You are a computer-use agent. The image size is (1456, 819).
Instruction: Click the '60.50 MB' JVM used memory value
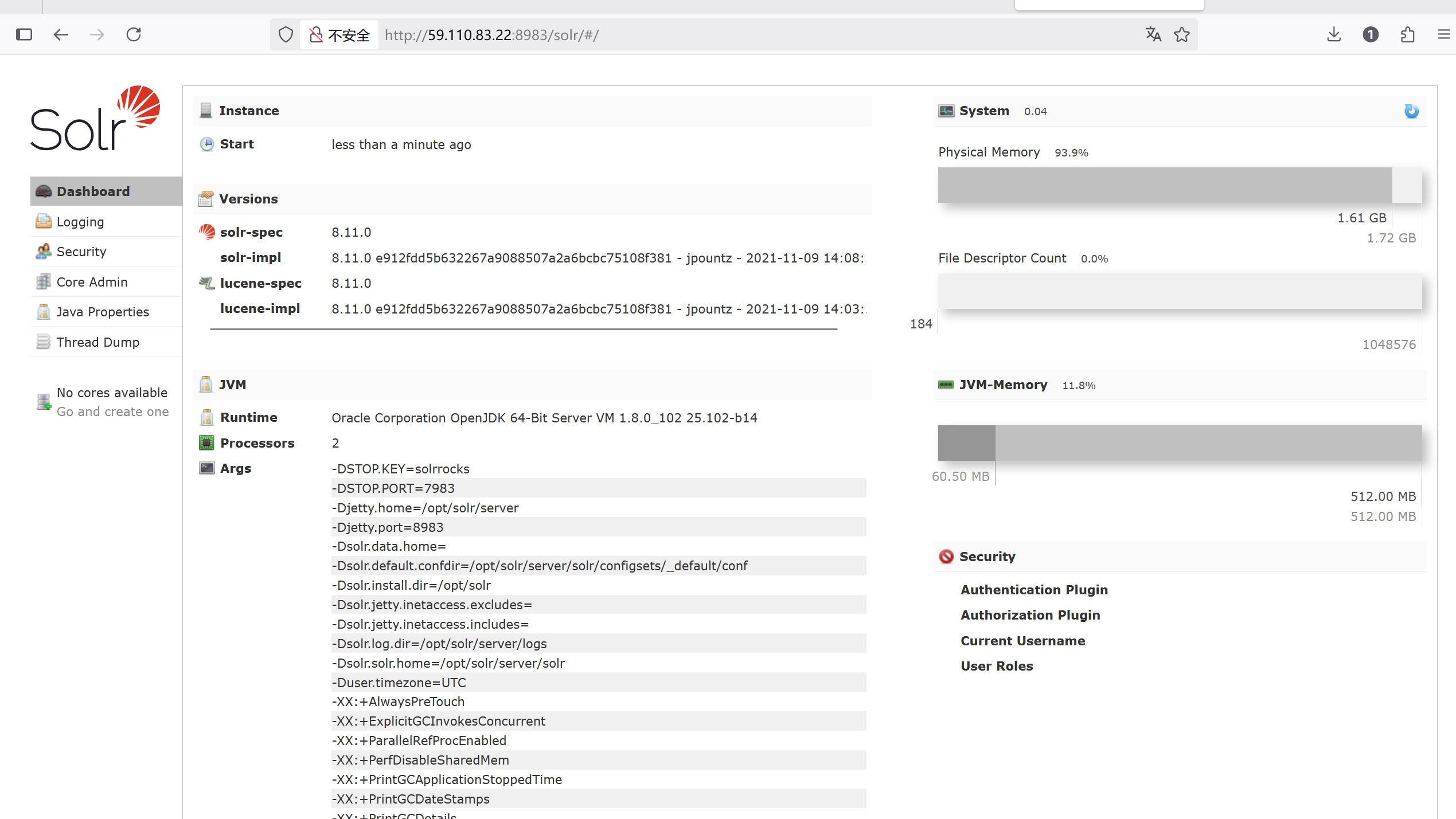click(x=961, y=476)
